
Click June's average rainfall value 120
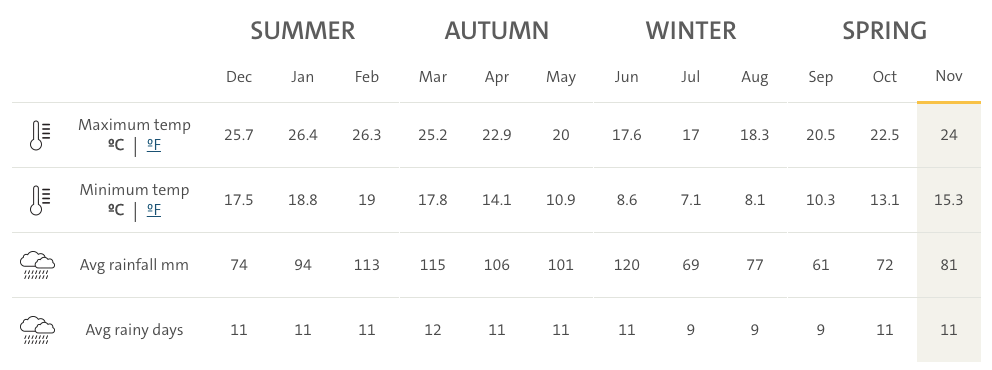coord(626,265)
